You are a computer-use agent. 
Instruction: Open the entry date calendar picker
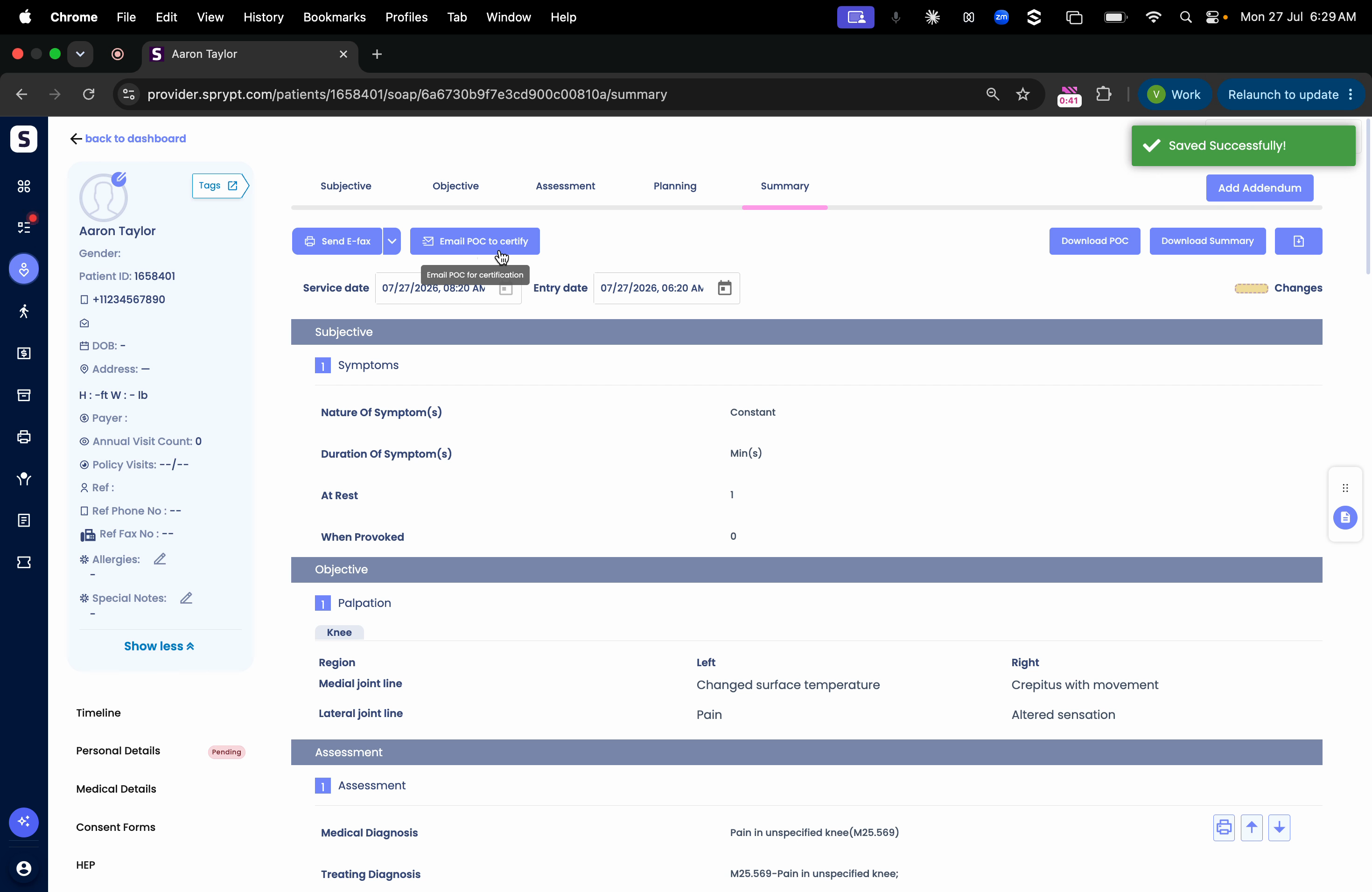[724, 287]
